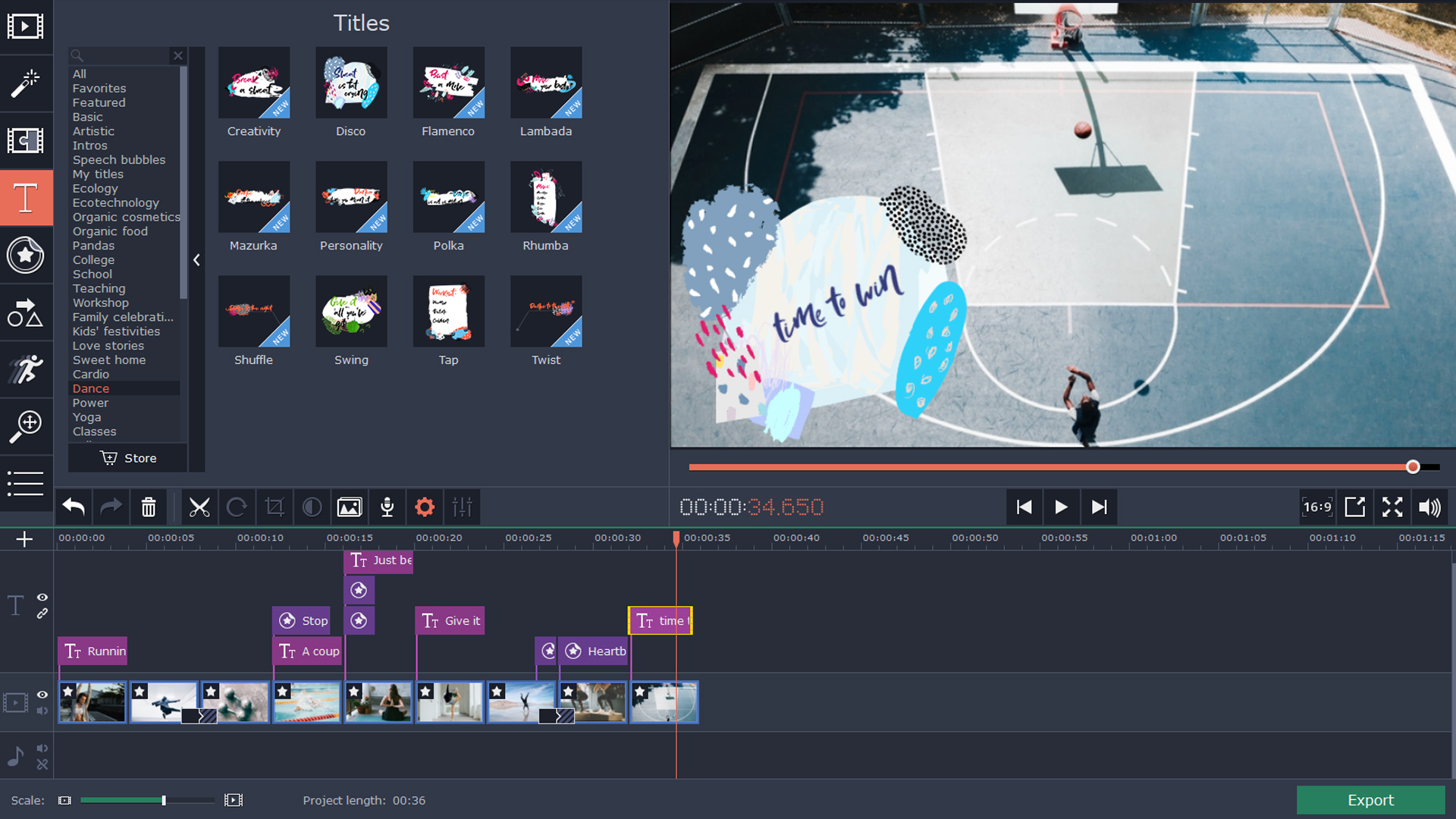Image resolution: width=1456 pixels, height=819 pixels.
Task: Collapse the titles category list with the chevron
Action: (196, 260)
